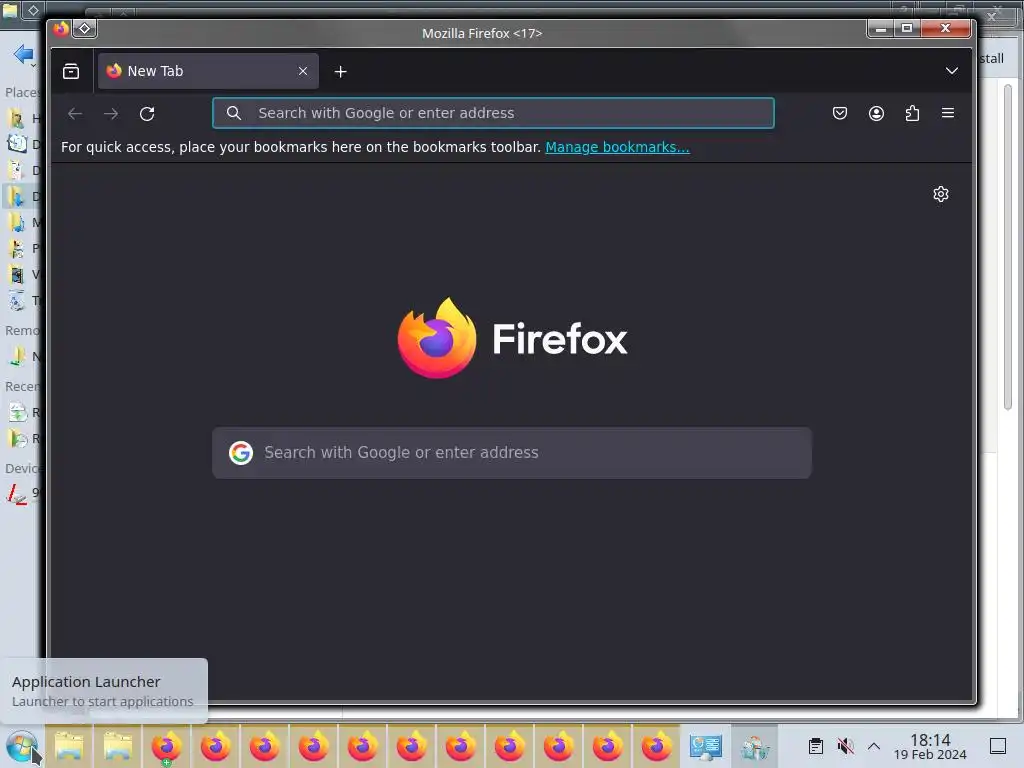Viewport: 1024px width, 768px height.
Task: Click the file manager window's vertical scrollbar
Action: [1008, 248]
